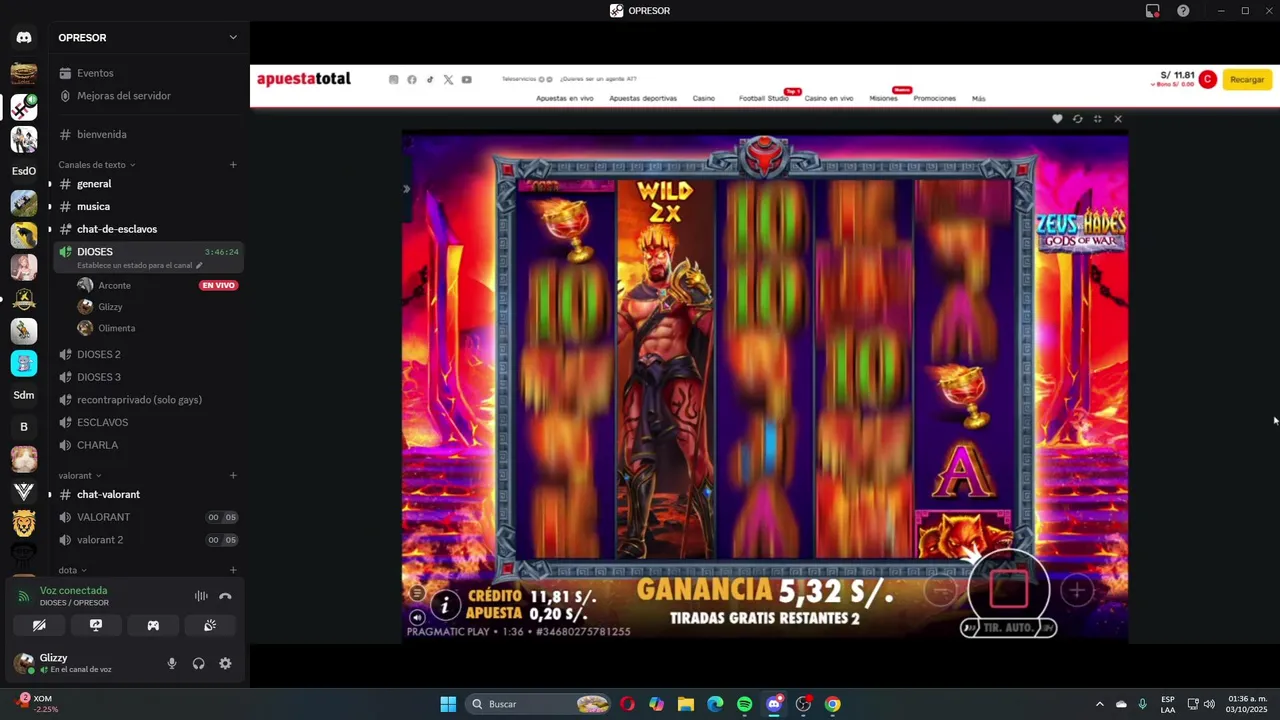Open TIR. AUTO. autoplay button
1280x720 pixels.
[1008, 628]
